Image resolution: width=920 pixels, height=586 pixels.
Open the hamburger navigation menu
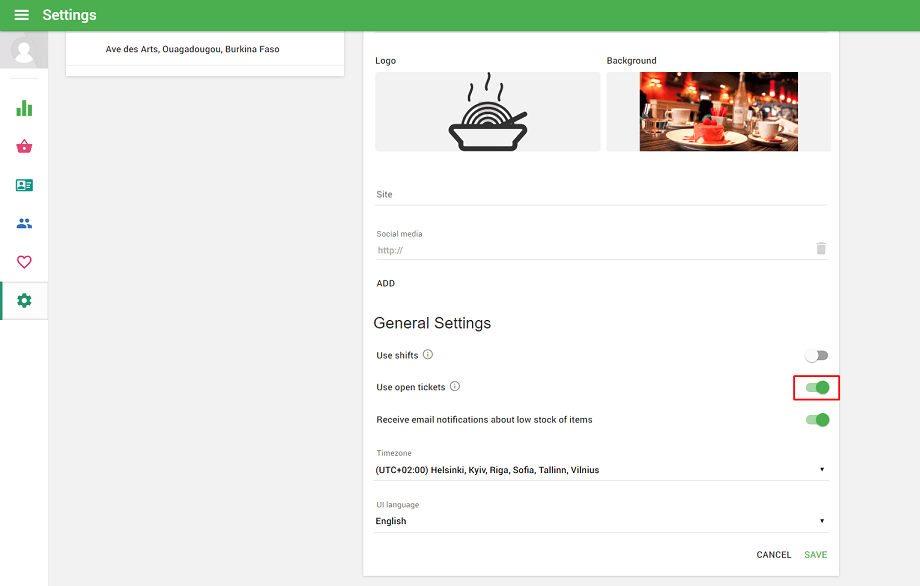[22, 15]
